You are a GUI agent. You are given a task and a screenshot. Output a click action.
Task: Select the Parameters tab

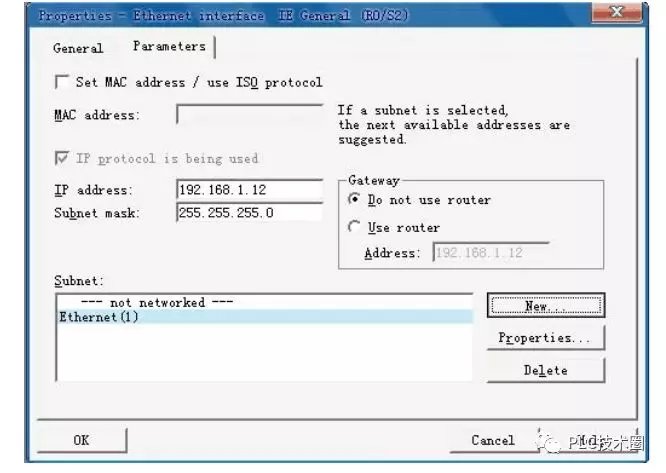point(169,47)
